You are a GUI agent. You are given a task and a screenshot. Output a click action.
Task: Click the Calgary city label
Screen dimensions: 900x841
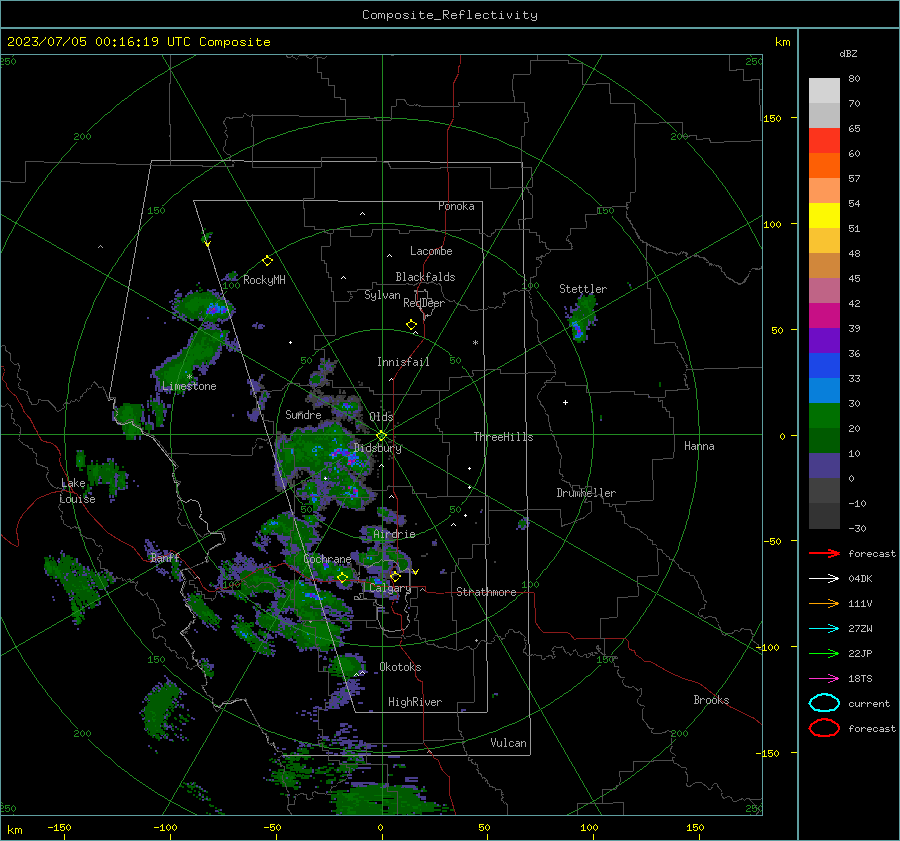pos(390,588)
